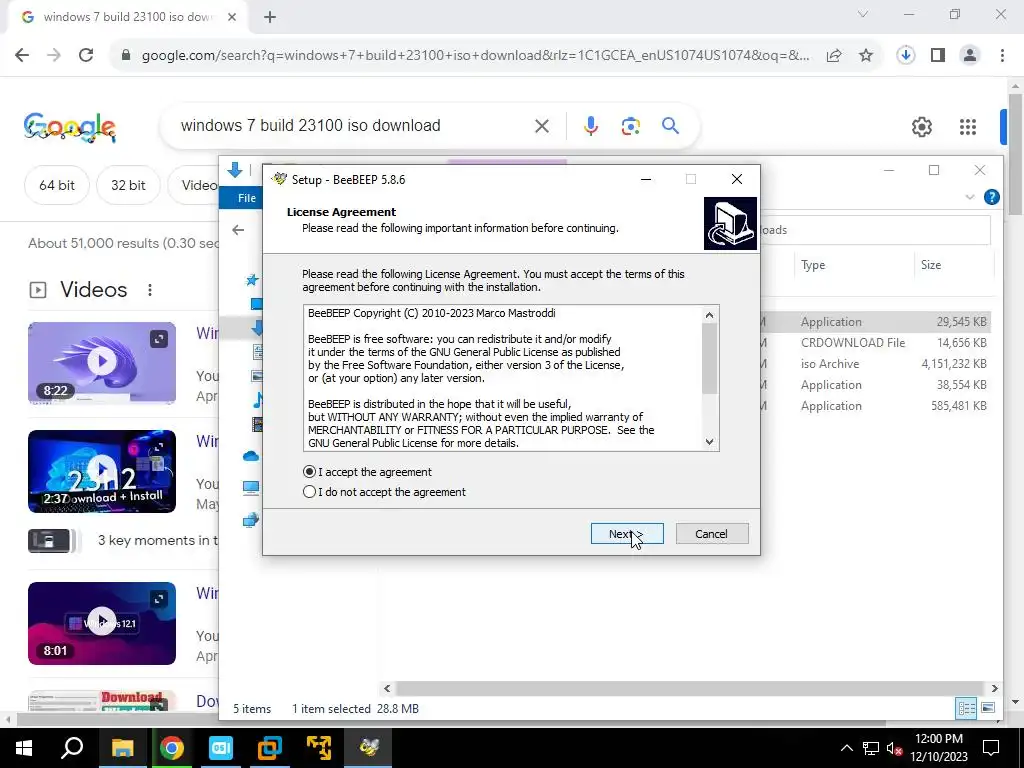Open Chrome tab search chevron
The width and height of the screenshot is (1024, 768).
click(863, 14)
